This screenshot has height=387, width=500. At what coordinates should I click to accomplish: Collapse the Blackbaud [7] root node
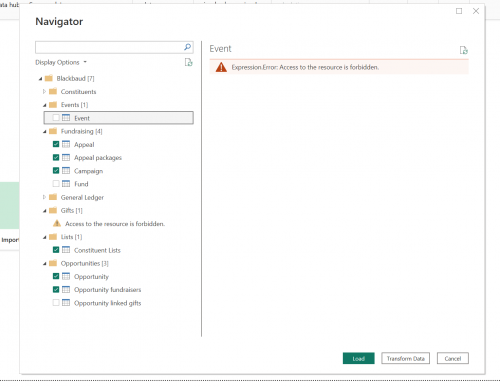coord(40,79)
